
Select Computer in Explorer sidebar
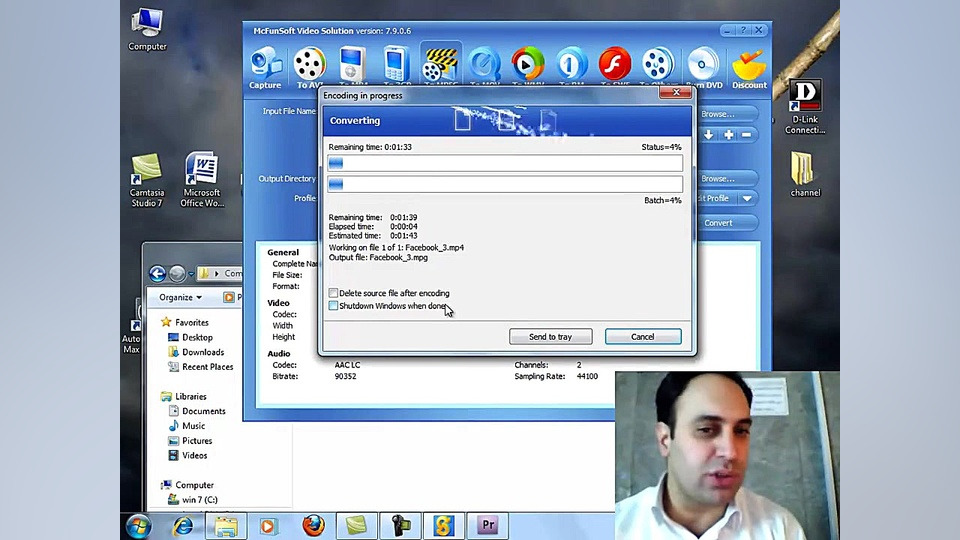click(x=194, y=485)
